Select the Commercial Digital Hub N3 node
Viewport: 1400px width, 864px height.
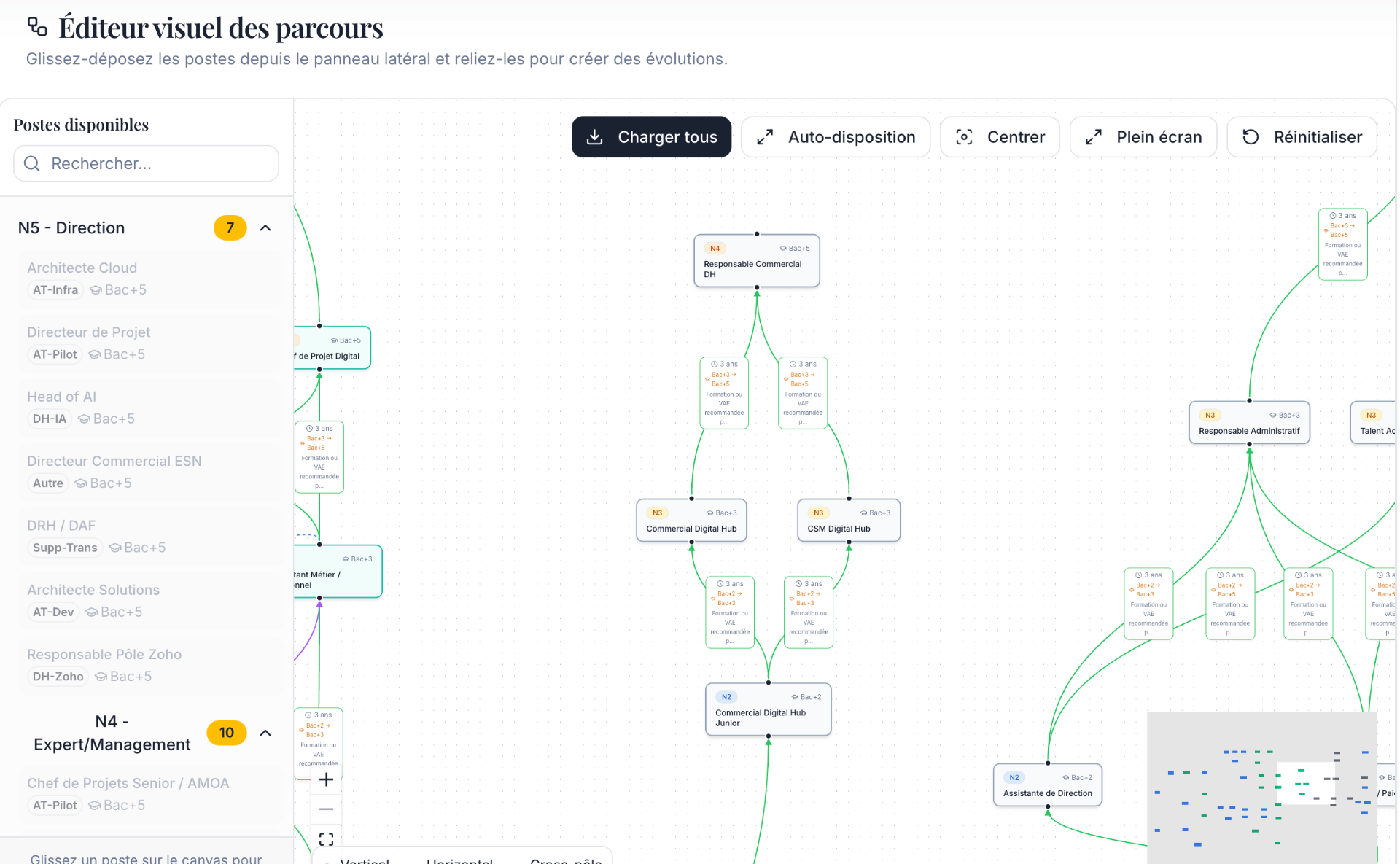[x=691, y=521]
